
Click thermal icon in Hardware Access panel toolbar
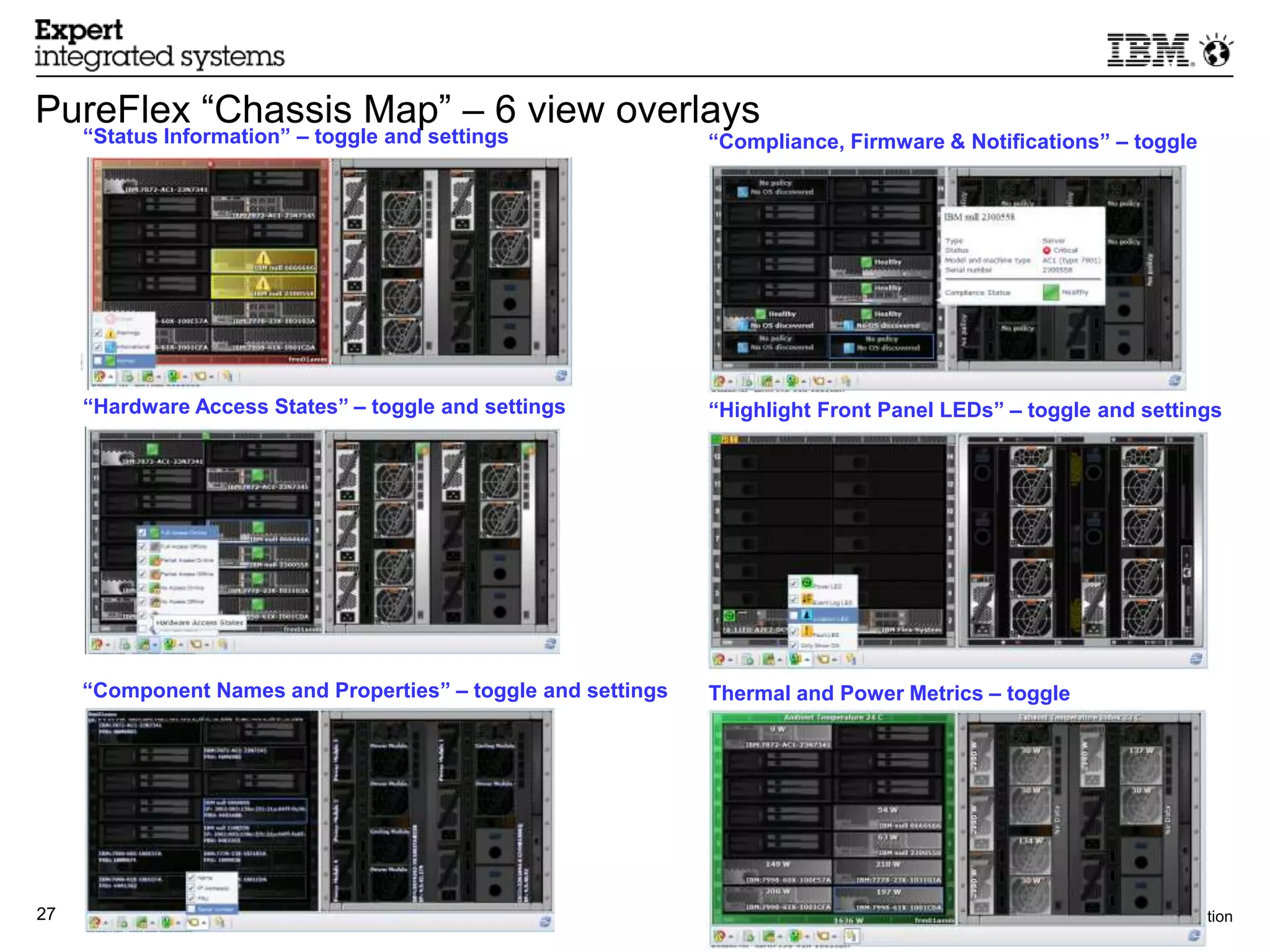[223, 644]
